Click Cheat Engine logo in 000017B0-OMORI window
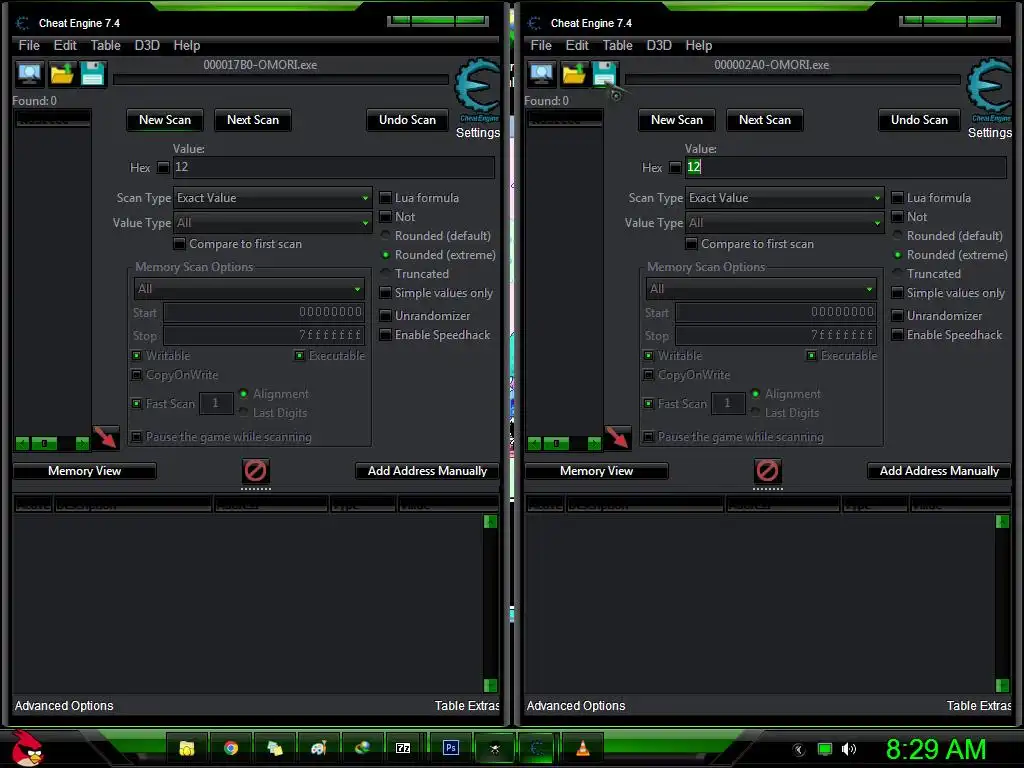 [x=478, y=88]
